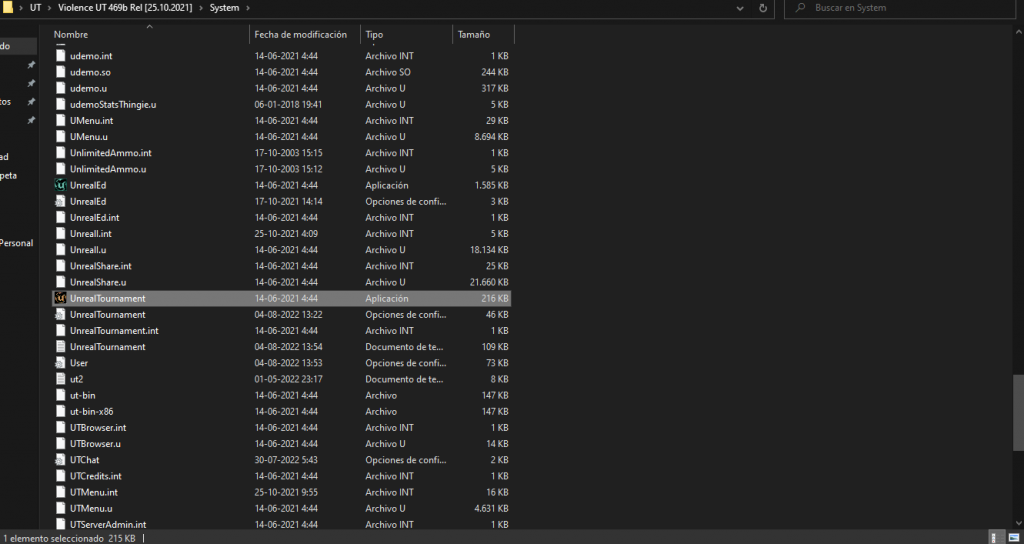The height and width of the screenshot is (544, 1024).
Task: Click the 06-01-2018 19:41 date cell
Action: click(x=289, y=104)
